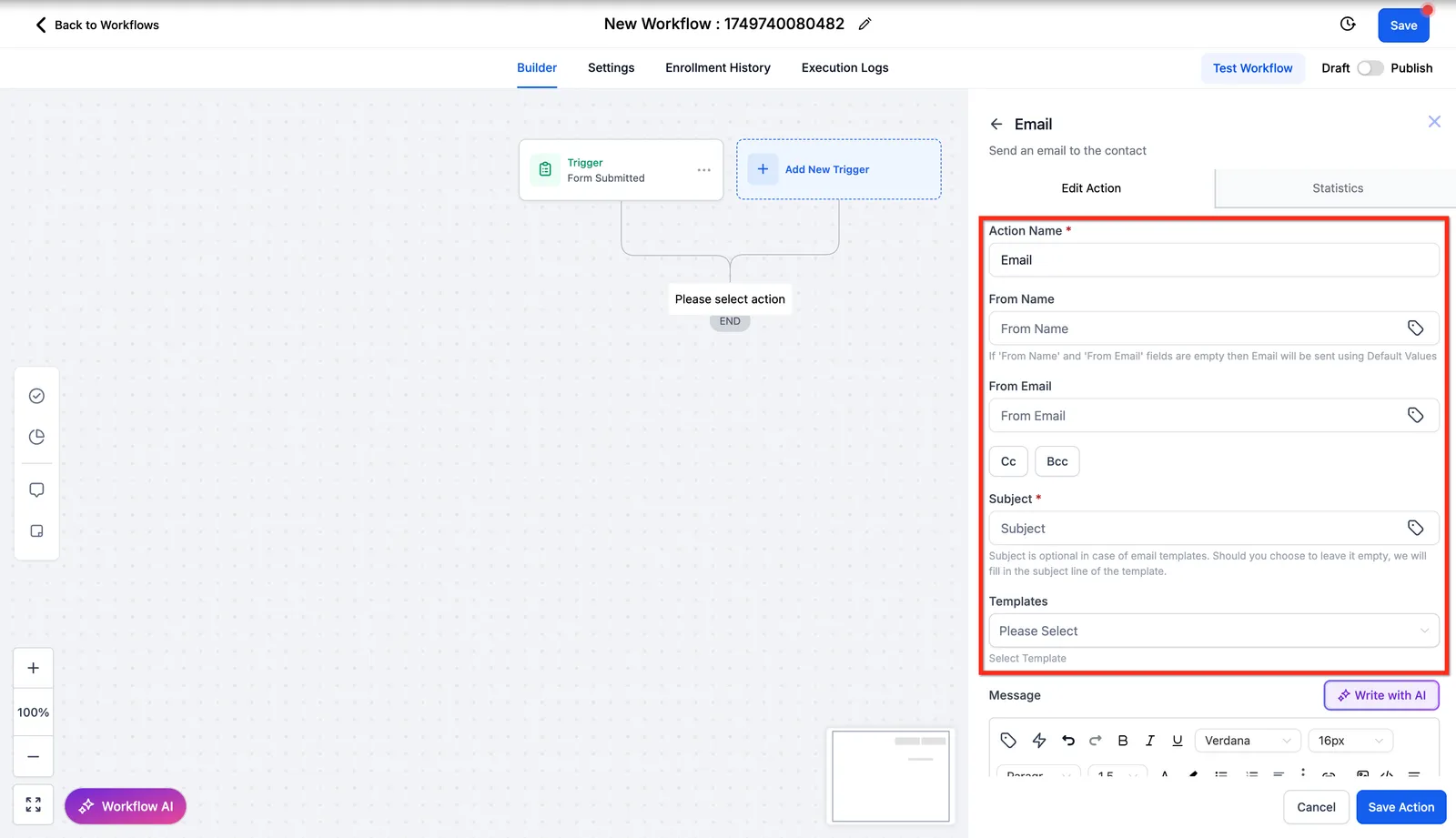Insert custom value tag in From Email
1456x838 pixels.
click(1415, 415)
